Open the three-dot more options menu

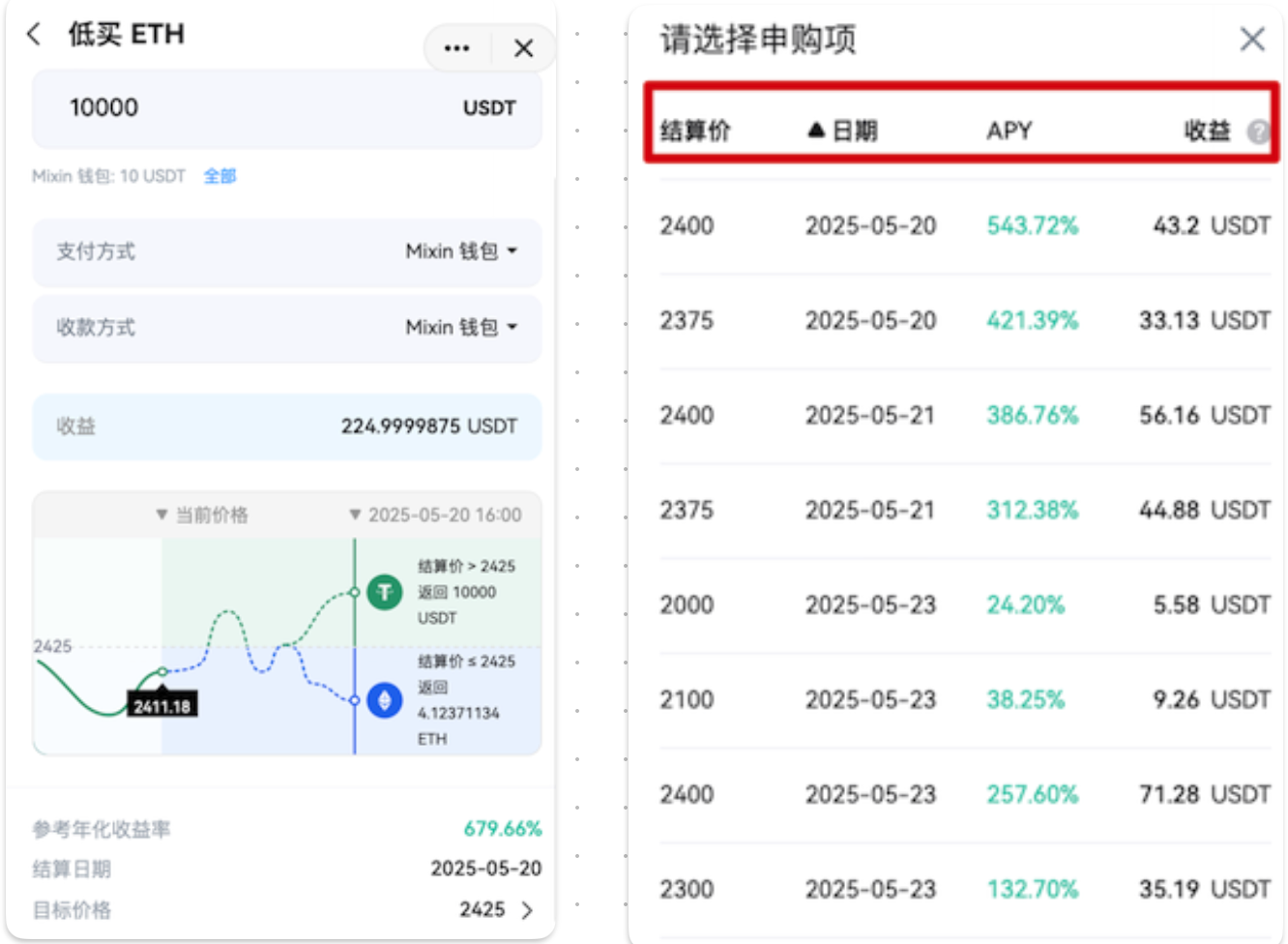pos(456,47)
